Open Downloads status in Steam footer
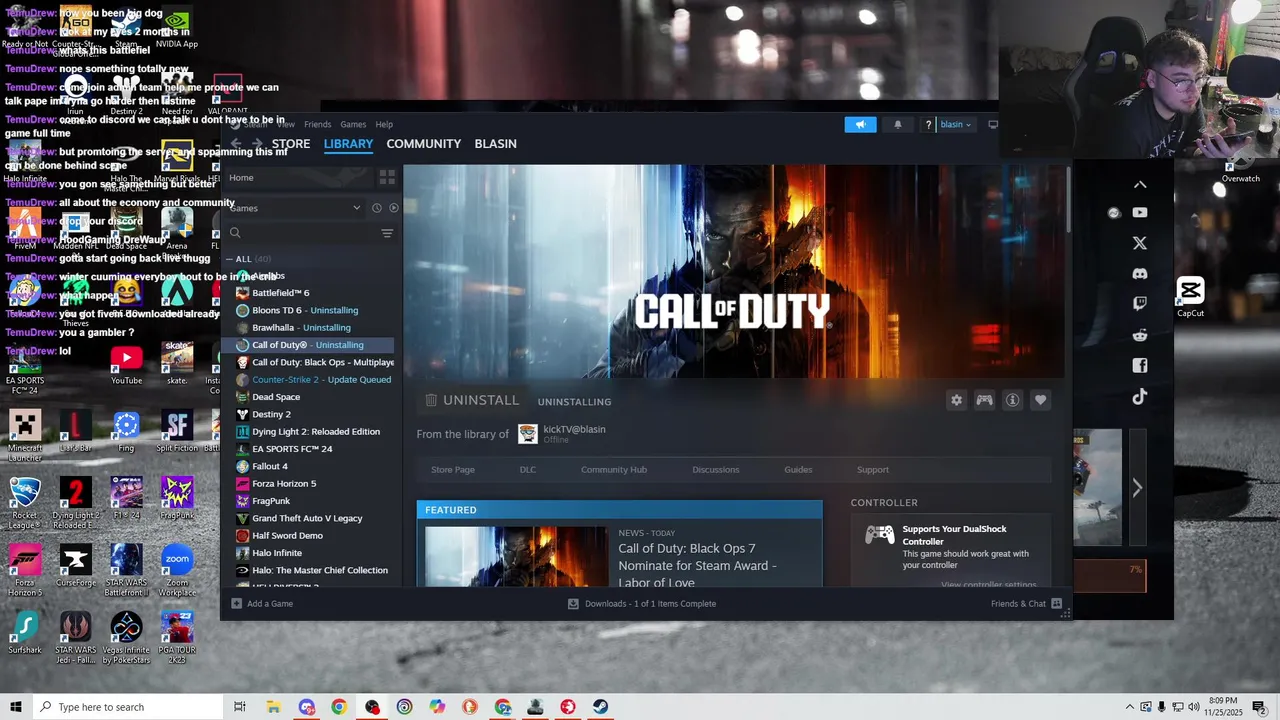 coord(642,604)
